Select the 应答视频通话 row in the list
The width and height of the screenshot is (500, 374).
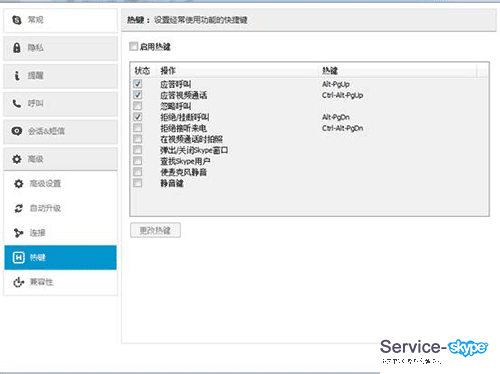[309, 95]
